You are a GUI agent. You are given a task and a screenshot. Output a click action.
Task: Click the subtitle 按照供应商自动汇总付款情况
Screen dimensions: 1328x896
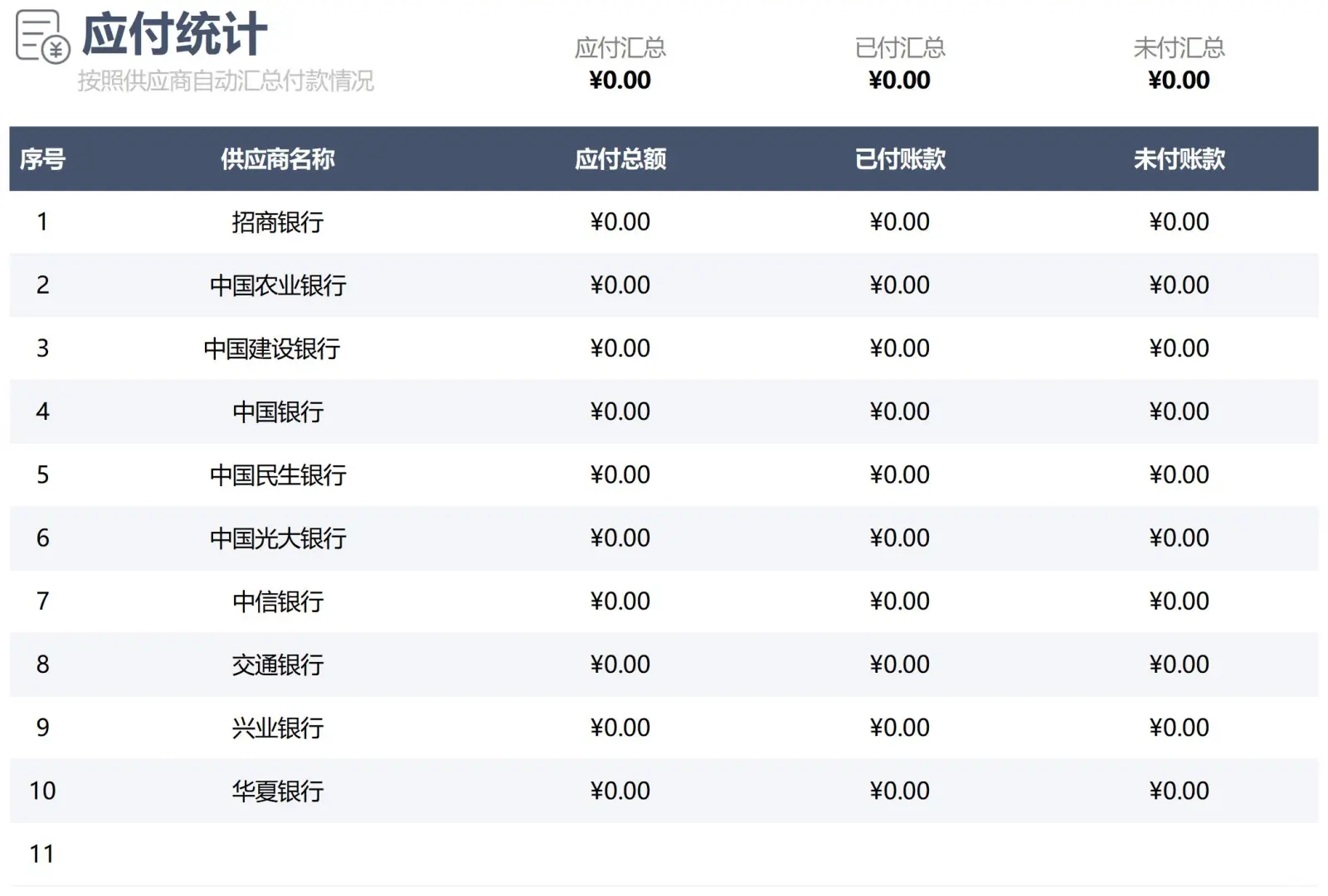point(224,80)
